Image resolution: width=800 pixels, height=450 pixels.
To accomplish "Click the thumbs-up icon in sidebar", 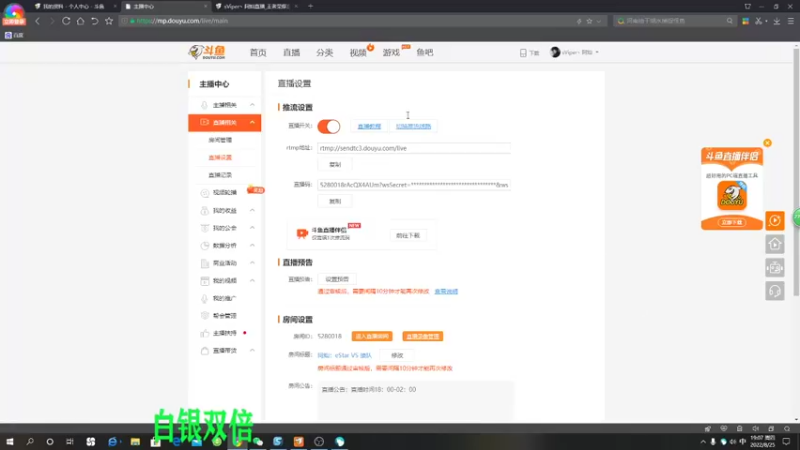I will (205, 333).
